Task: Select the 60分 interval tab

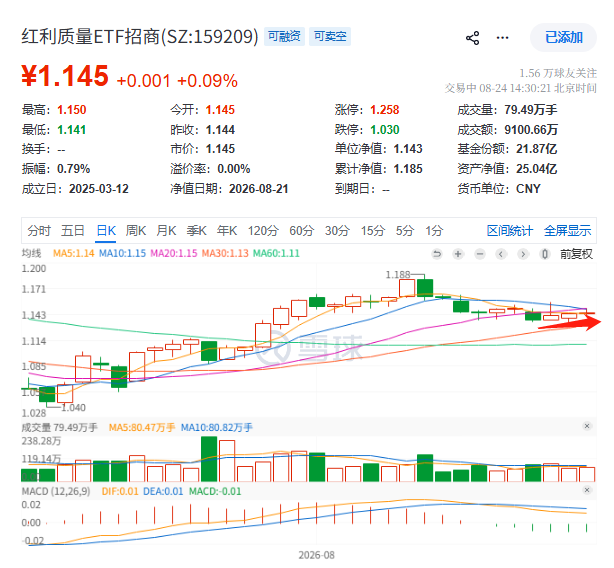Action: [x=302, y=231]
